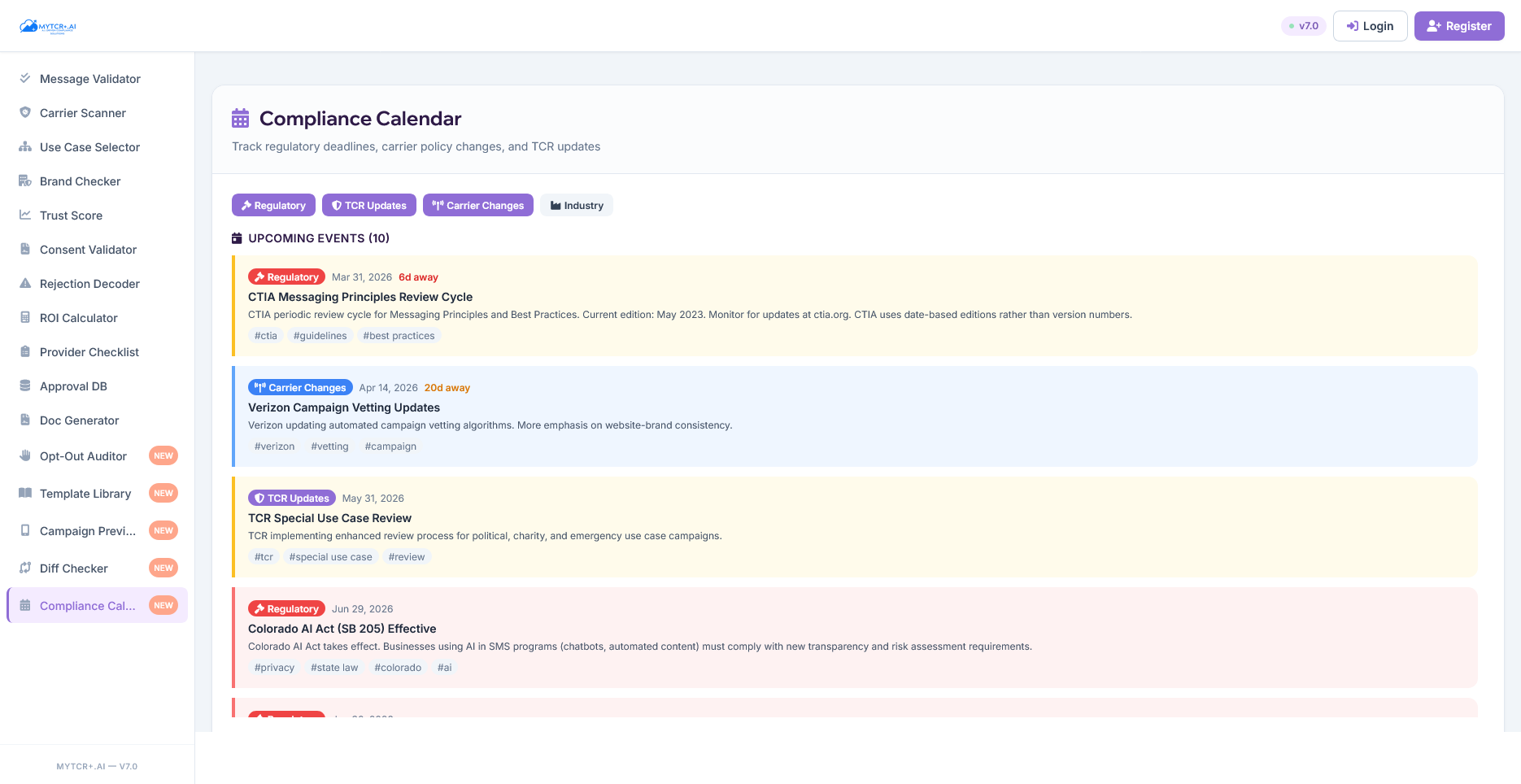Select the Message Validator tool icon

[x=25, y=78]
